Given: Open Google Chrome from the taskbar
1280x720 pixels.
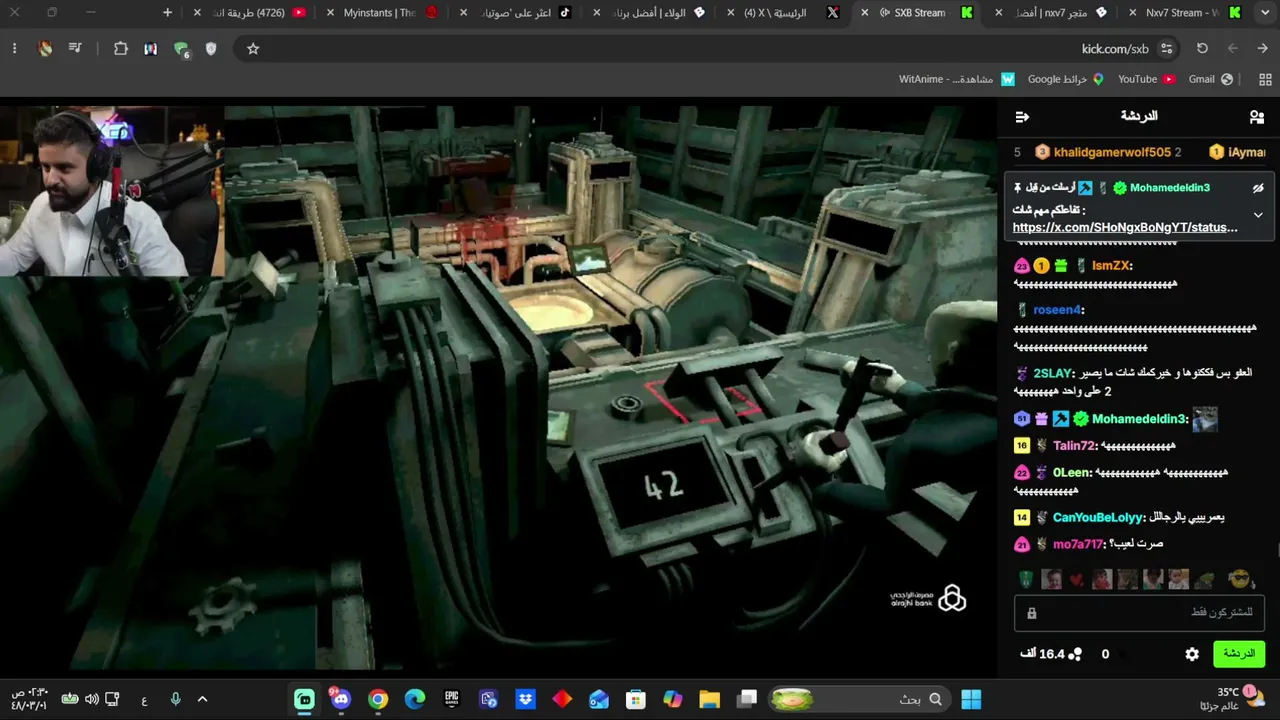Looking at the screenshot, I should (x=378, y=700).
